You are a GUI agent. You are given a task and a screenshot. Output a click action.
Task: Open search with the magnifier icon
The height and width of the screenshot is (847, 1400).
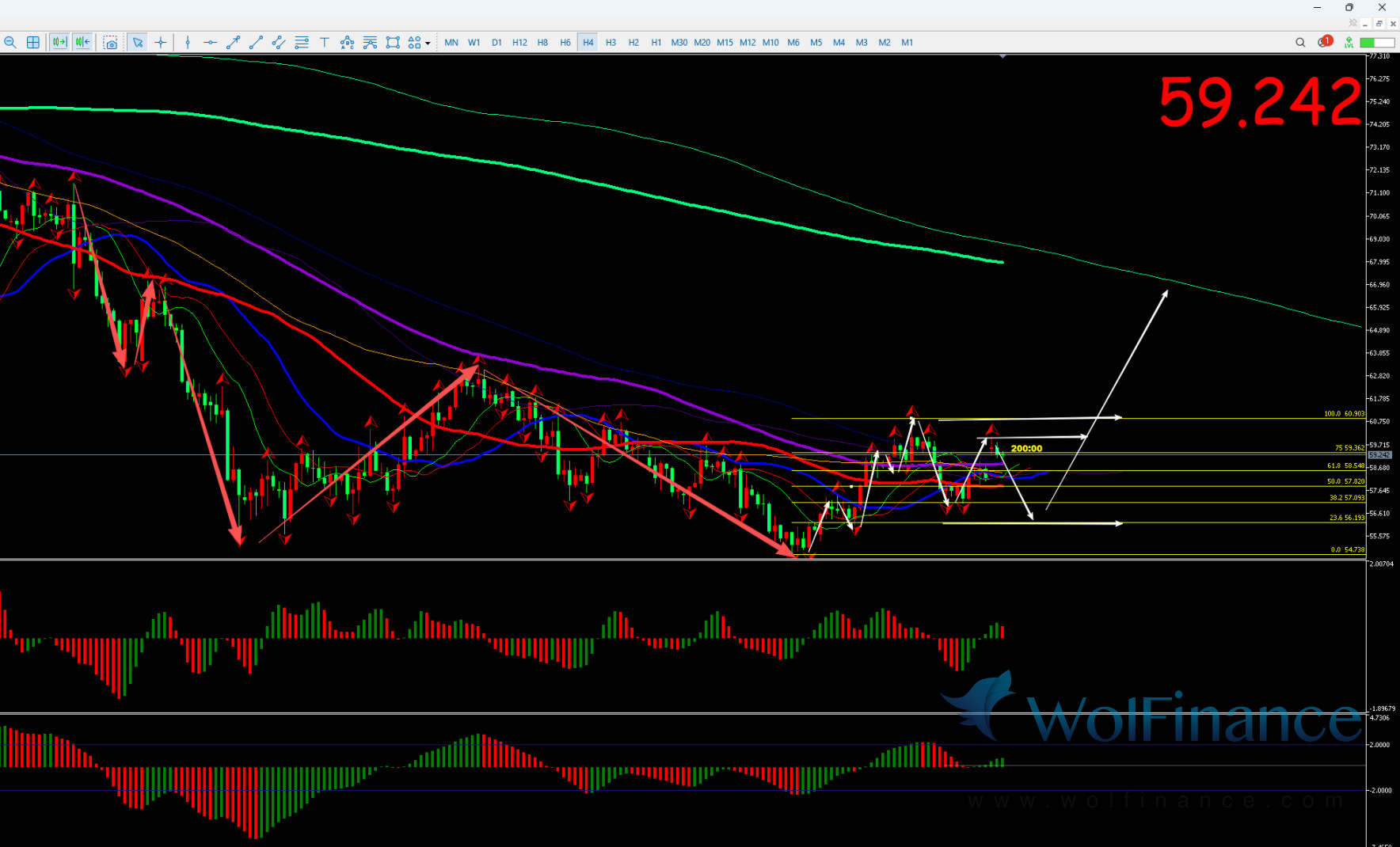pos(1300,43)
